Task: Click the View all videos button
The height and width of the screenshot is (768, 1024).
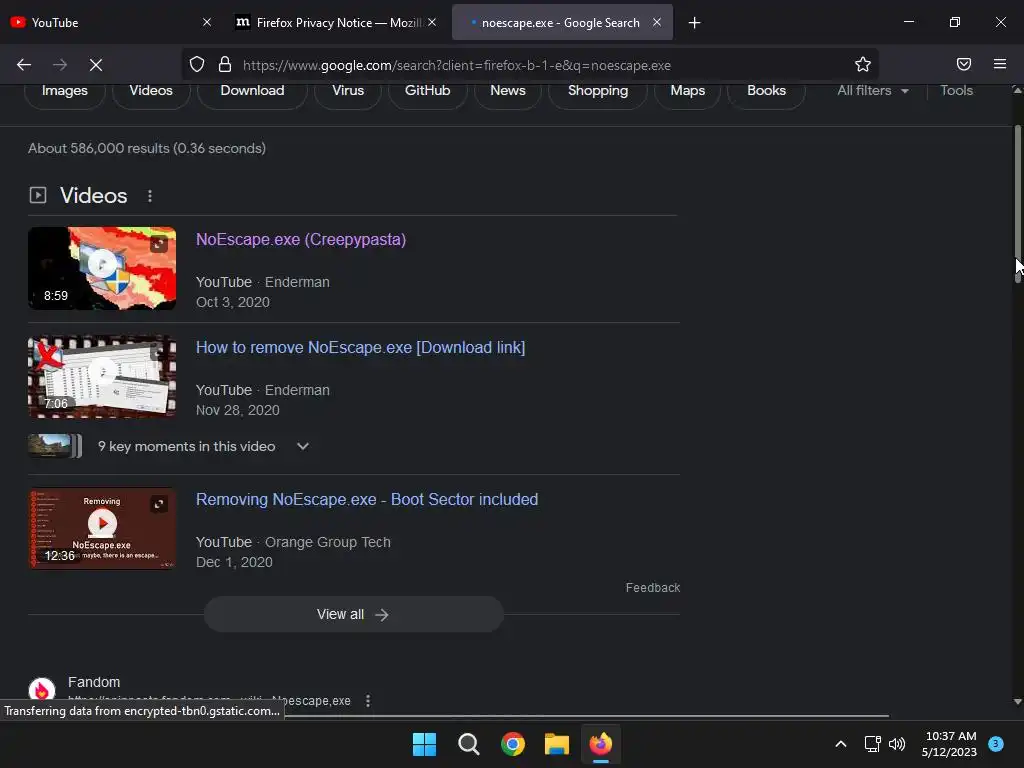Action: [353, 615]
